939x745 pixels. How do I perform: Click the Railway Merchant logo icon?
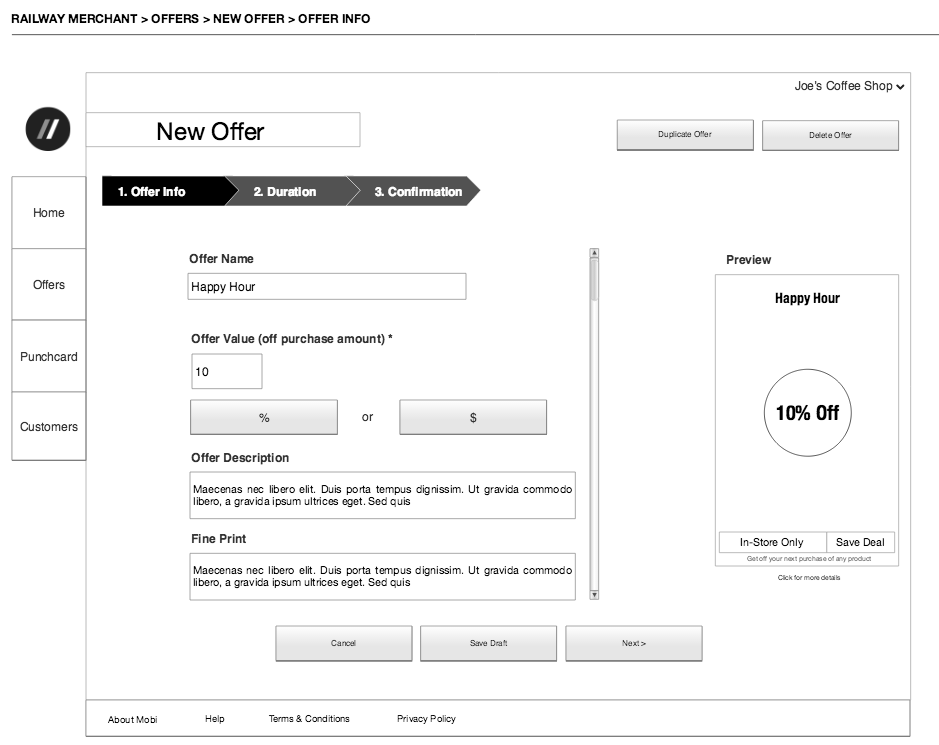(x=48, y=128)
